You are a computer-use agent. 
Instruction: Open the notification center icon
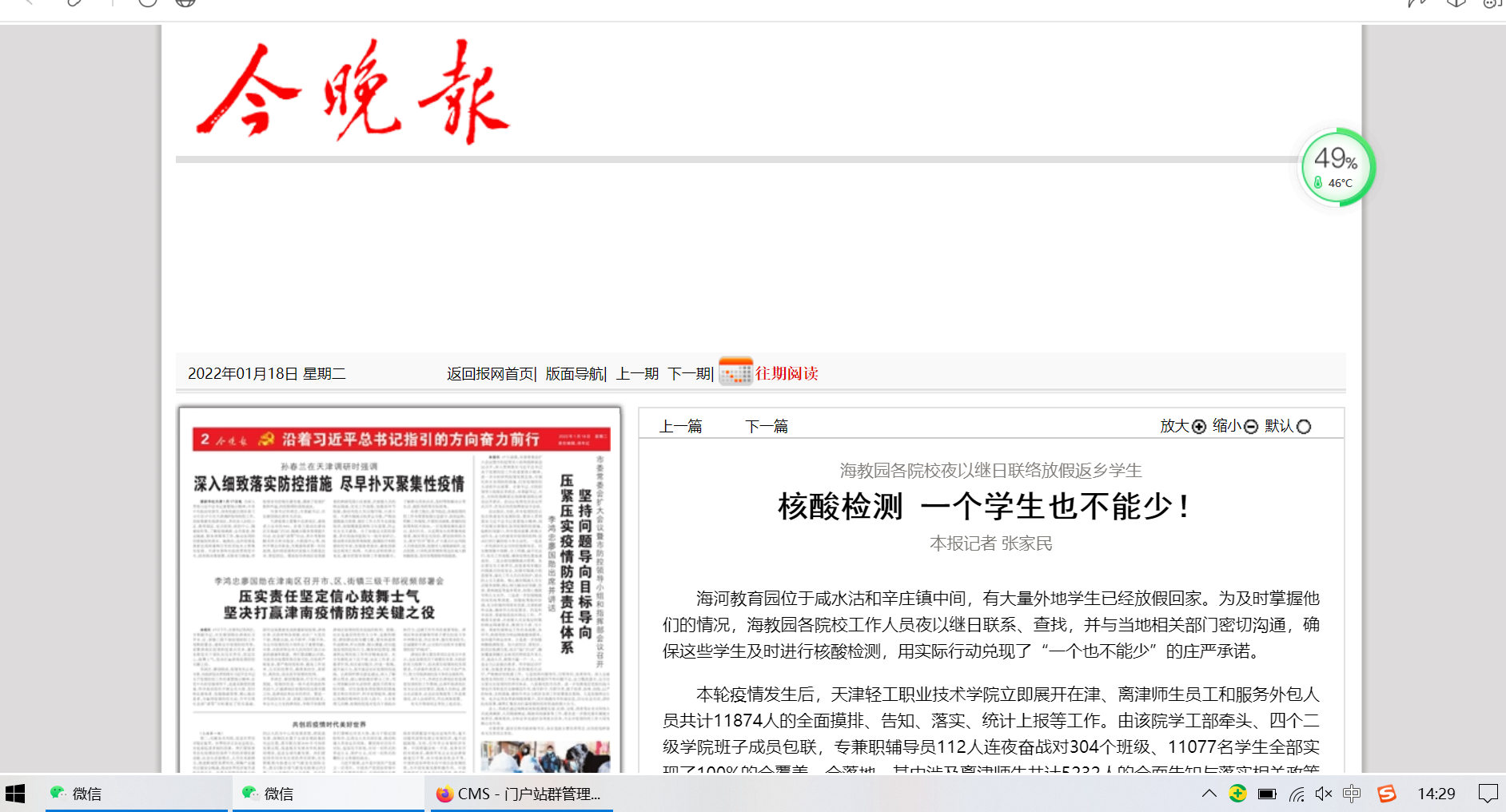(x=1488, y=794)
